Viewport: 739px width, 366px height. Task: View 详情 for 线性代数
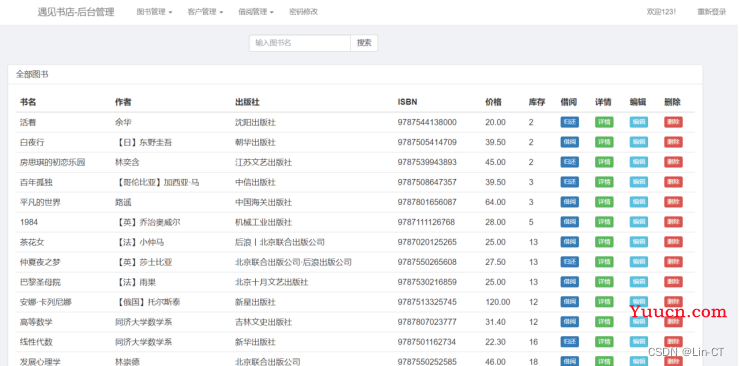604,342
